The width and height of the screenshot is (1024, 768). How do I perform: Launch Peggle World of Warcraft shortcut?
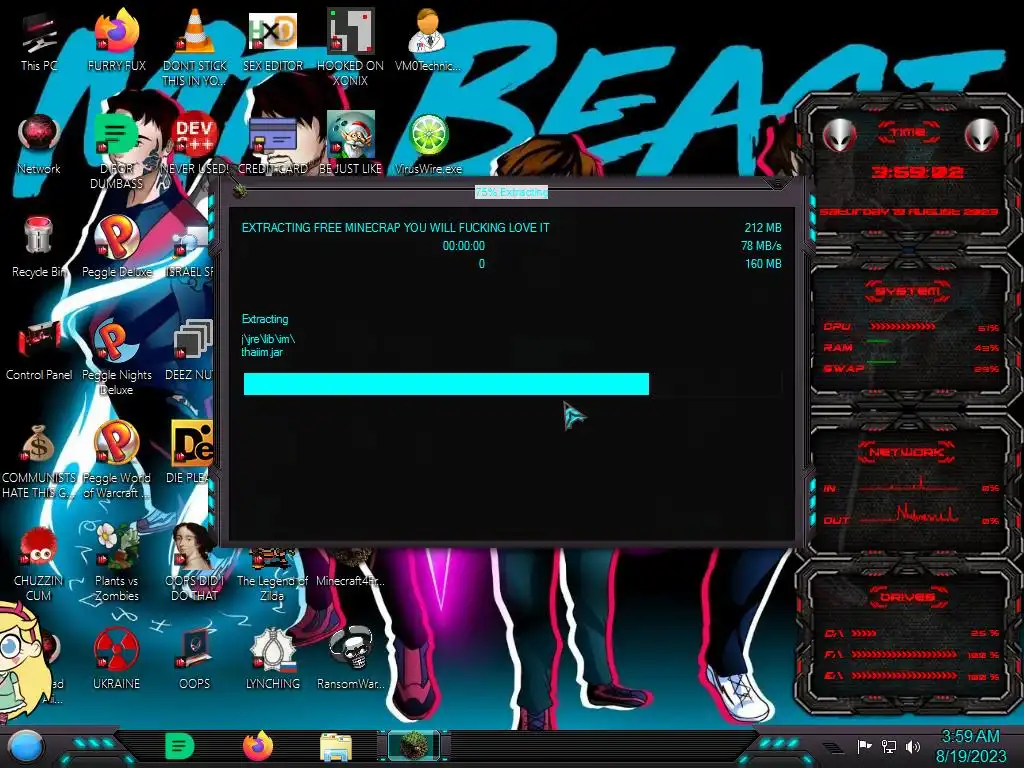(x=116, y=460)
